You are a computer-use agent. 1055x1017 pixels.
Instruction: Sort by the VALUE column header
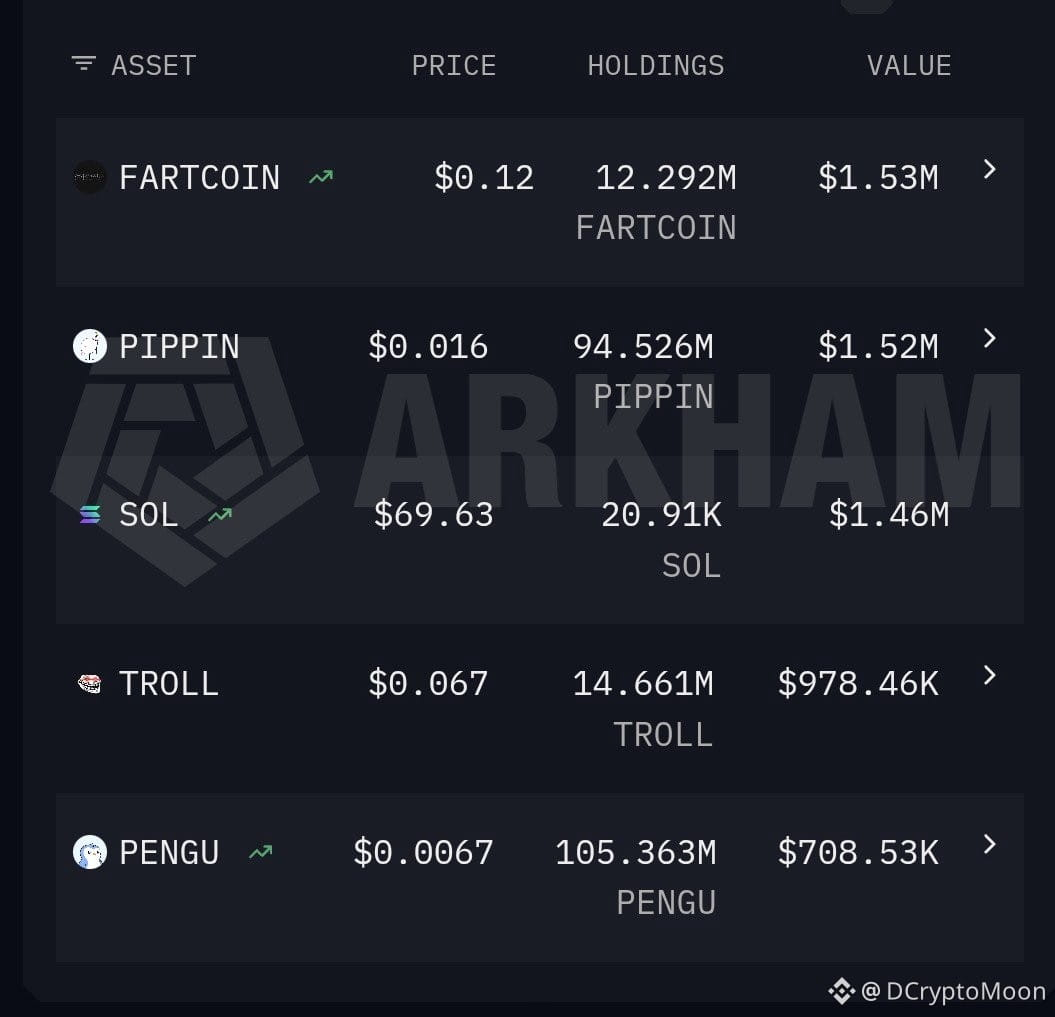tap(909, 65)
